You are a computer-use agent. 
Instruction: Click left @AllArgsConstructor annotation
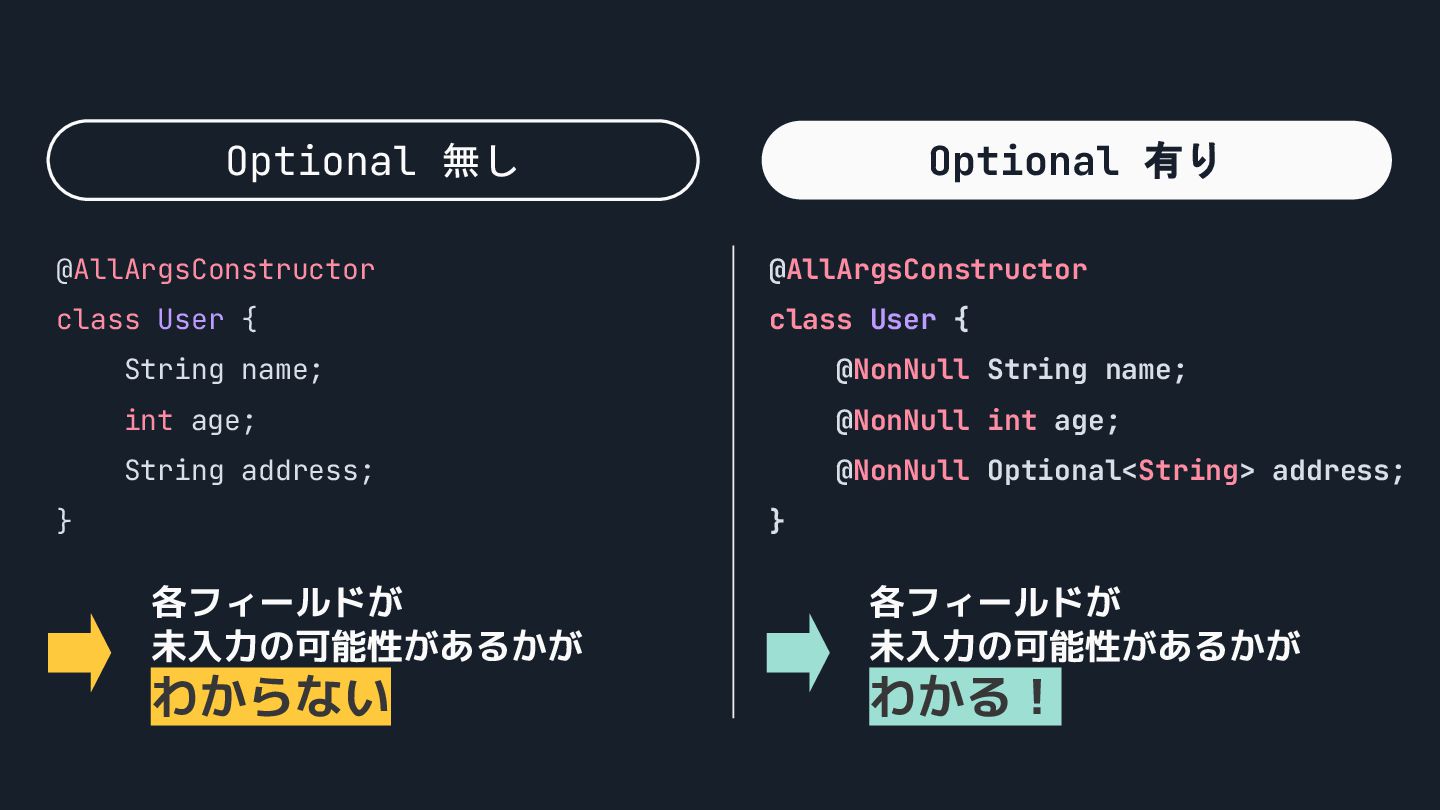pyautogui.click(x=215, y=270)
